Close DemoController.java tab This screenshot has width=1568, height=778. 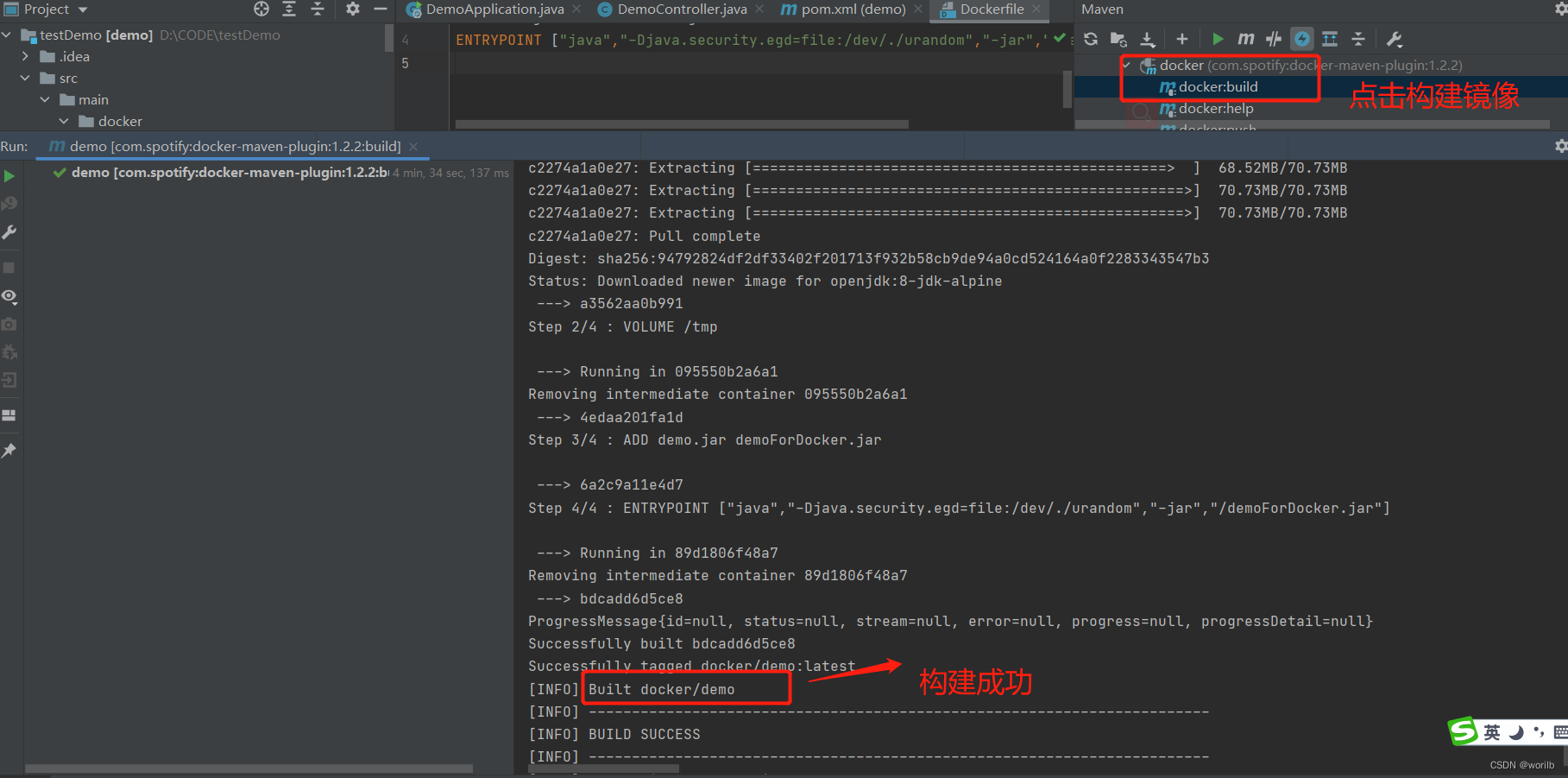tap(759, 9)
